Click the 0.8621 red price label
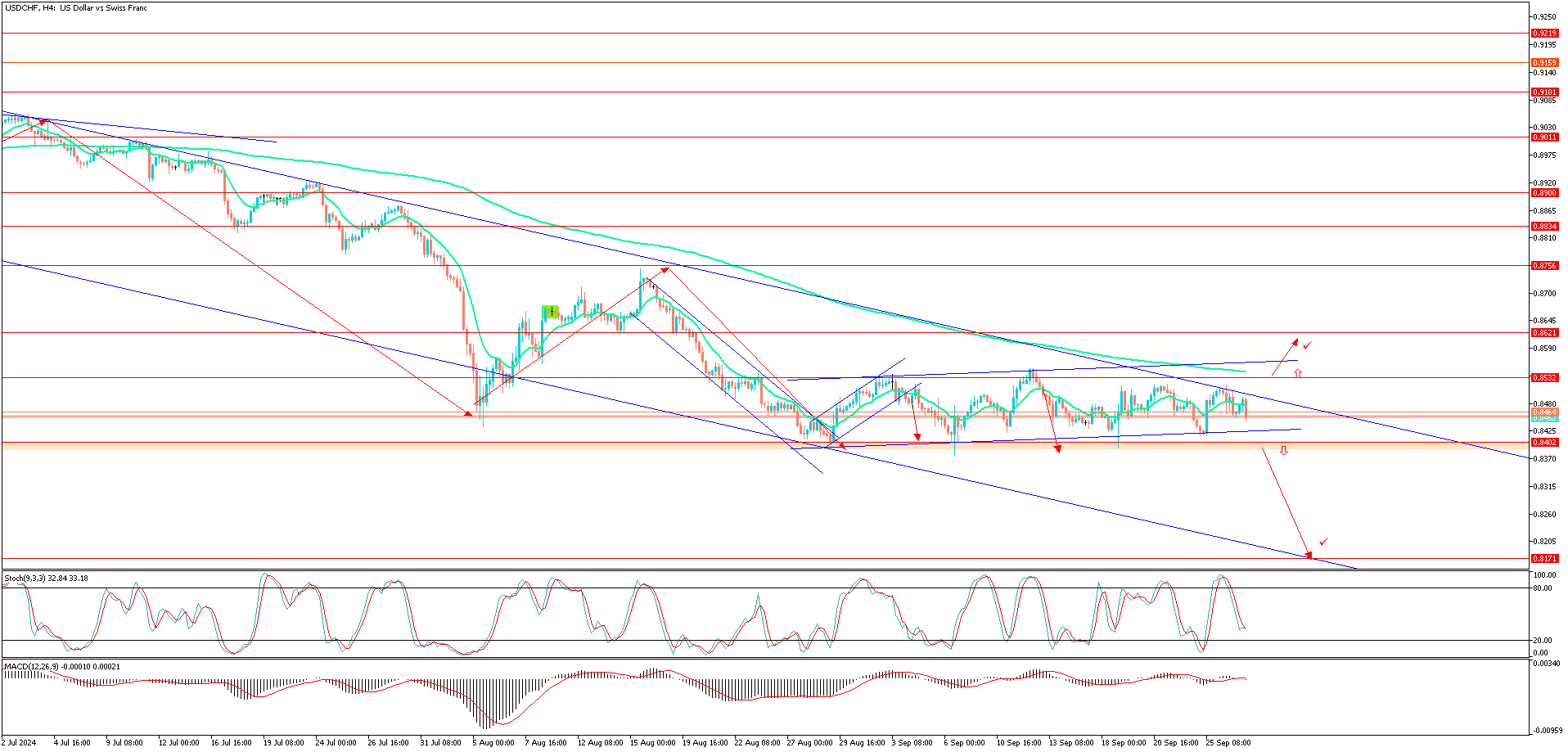 click(x=1544, y=333)
